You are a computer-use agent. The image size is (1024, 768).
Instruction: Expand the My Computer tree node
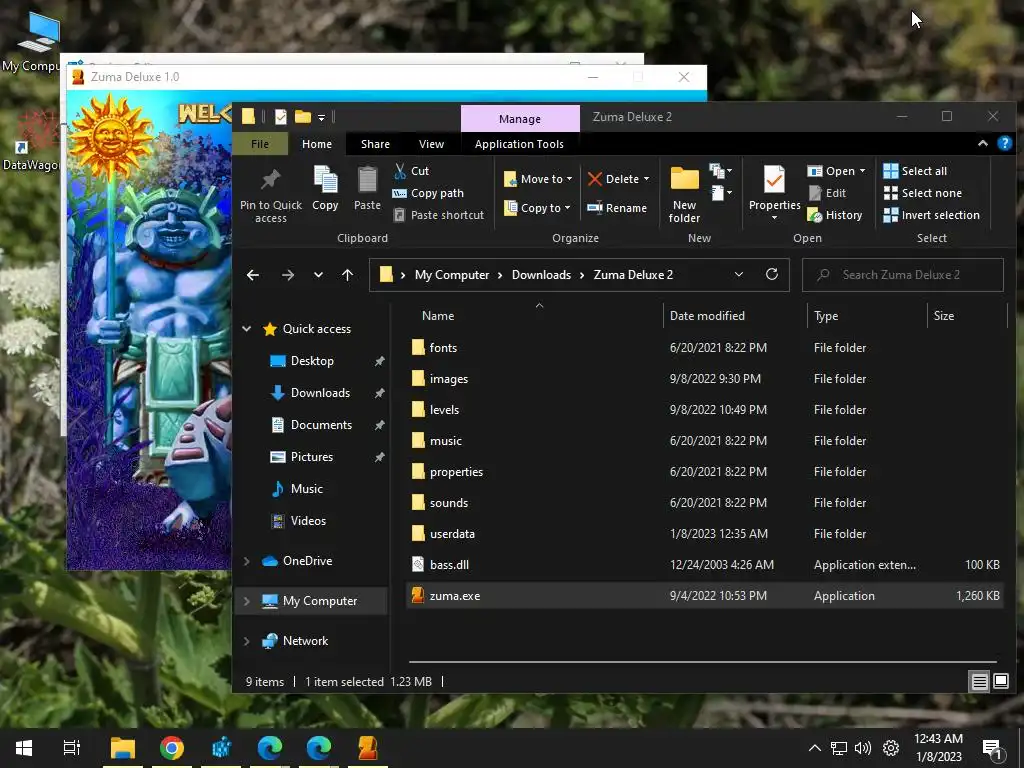pyautogui.click(x=247, y=601)
